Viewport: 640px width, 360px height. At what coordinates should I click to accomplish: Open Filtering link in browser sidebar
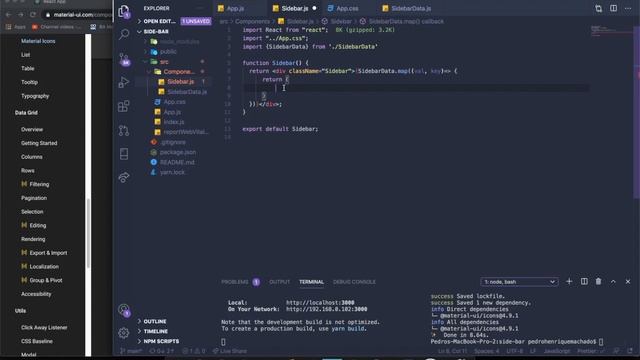pyautogui.click(x=39, y=184)
